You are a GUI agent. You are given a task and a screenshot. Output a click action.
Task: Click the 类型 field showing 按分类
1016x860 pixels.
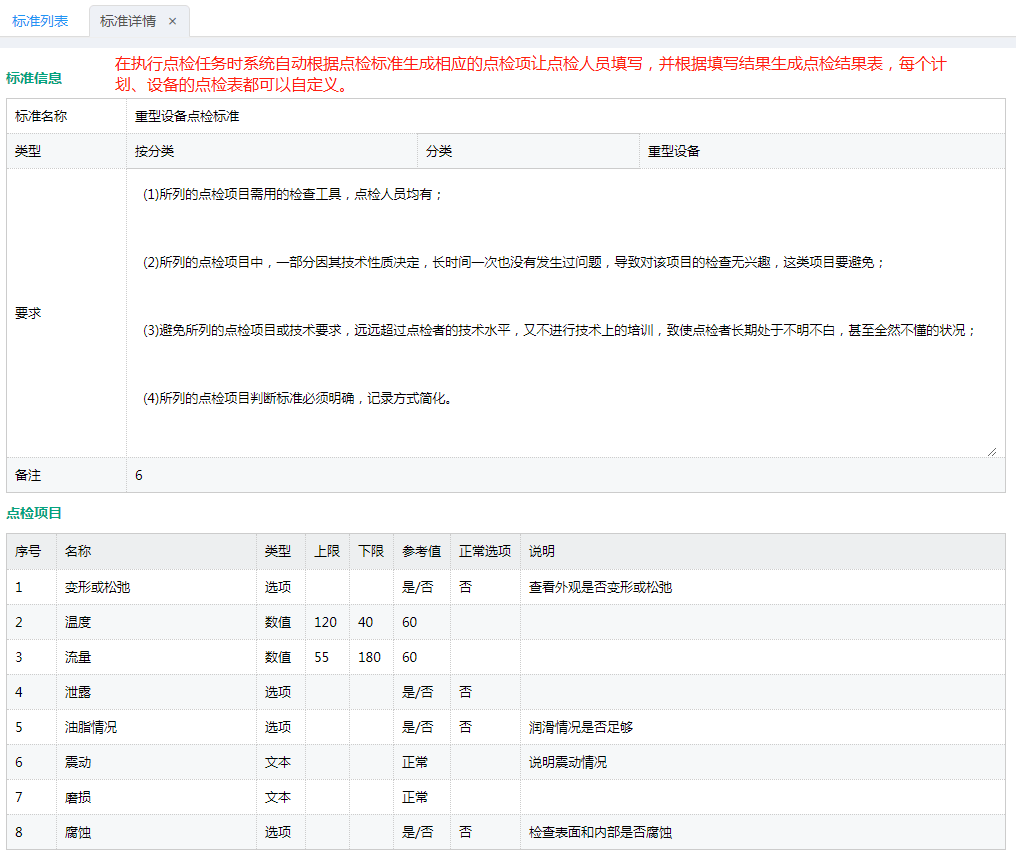click(x=272, y=151)
